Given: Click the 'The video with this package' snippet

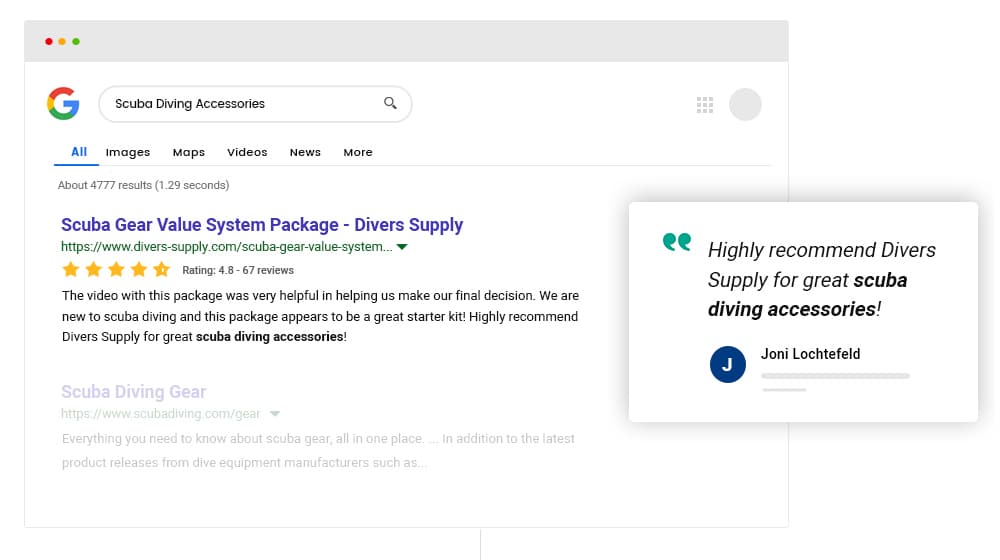Looking at the screenshot, I should [x=320, y=316].
